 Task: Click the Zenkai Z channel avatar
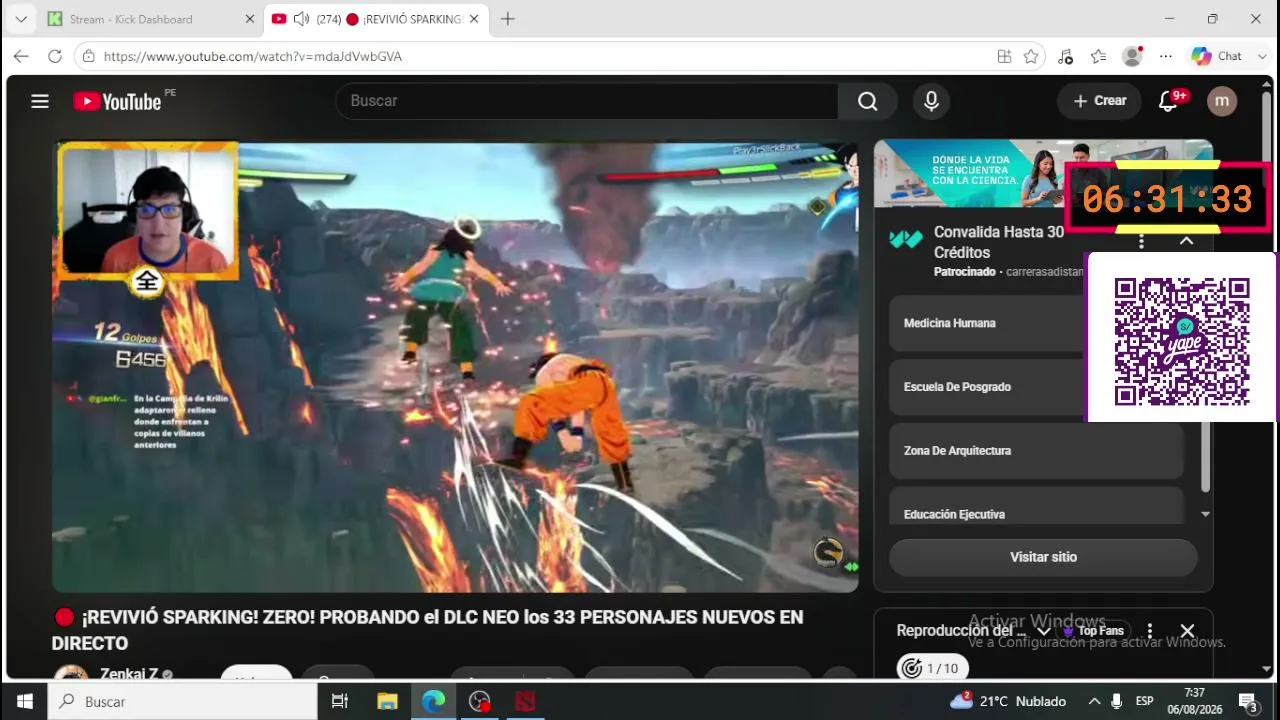tap(70, 674)
